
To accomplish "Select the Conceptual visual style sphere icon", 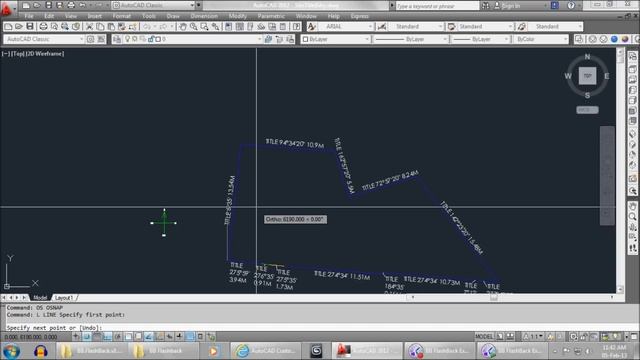I will pos(625,39).
